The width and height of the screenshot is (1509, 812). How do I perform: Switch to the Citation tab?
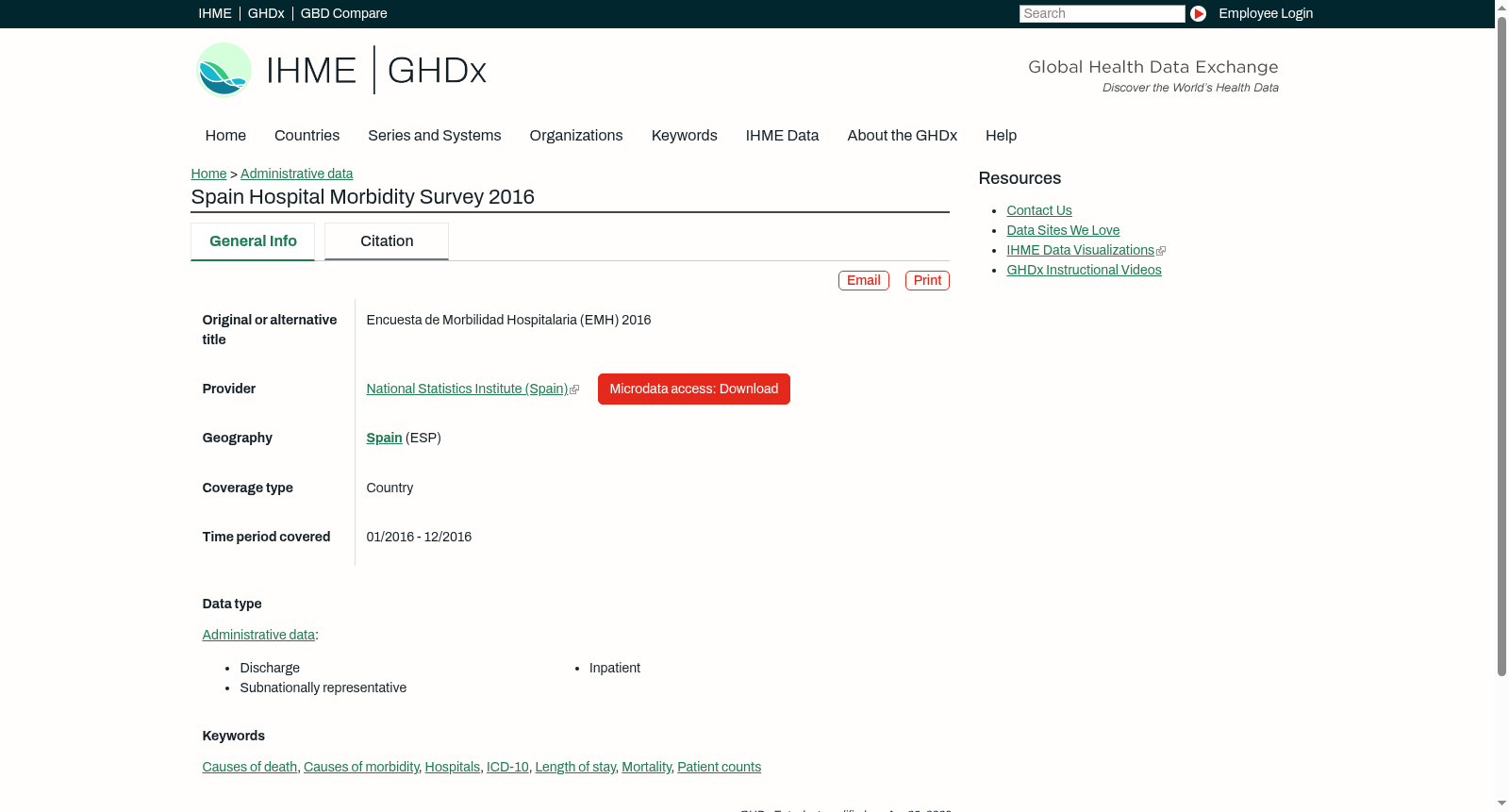[387, 241]
